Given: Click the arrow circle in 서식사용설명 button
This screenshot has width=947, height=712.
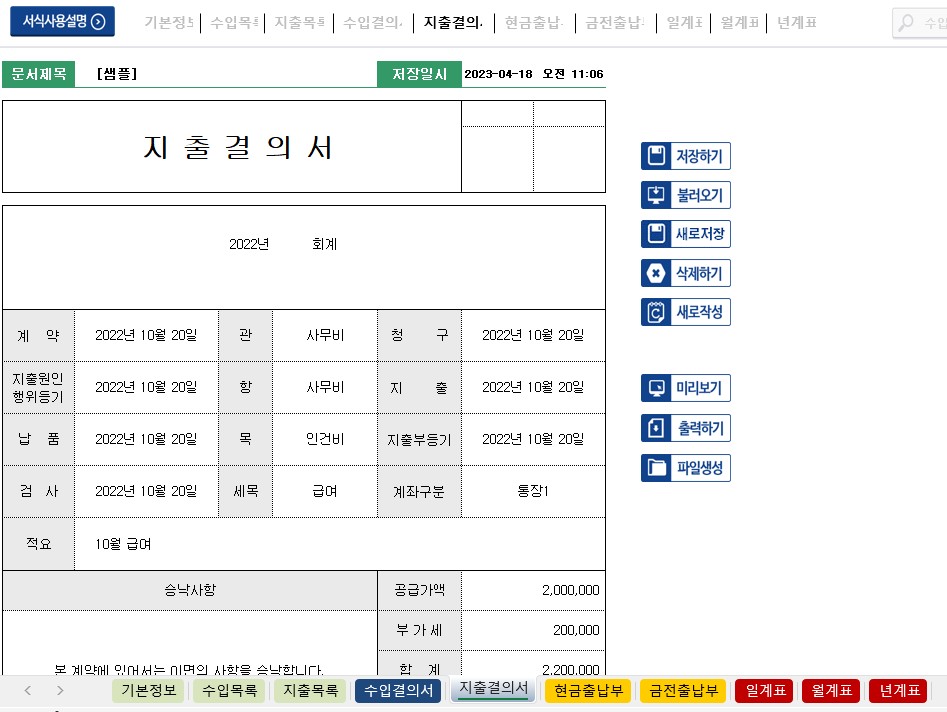Looking at the screenshot, I should [98, 22].
